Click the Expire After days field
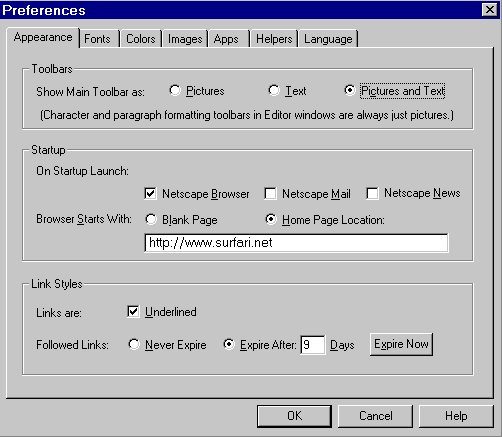502x437 pixels. 312,345
